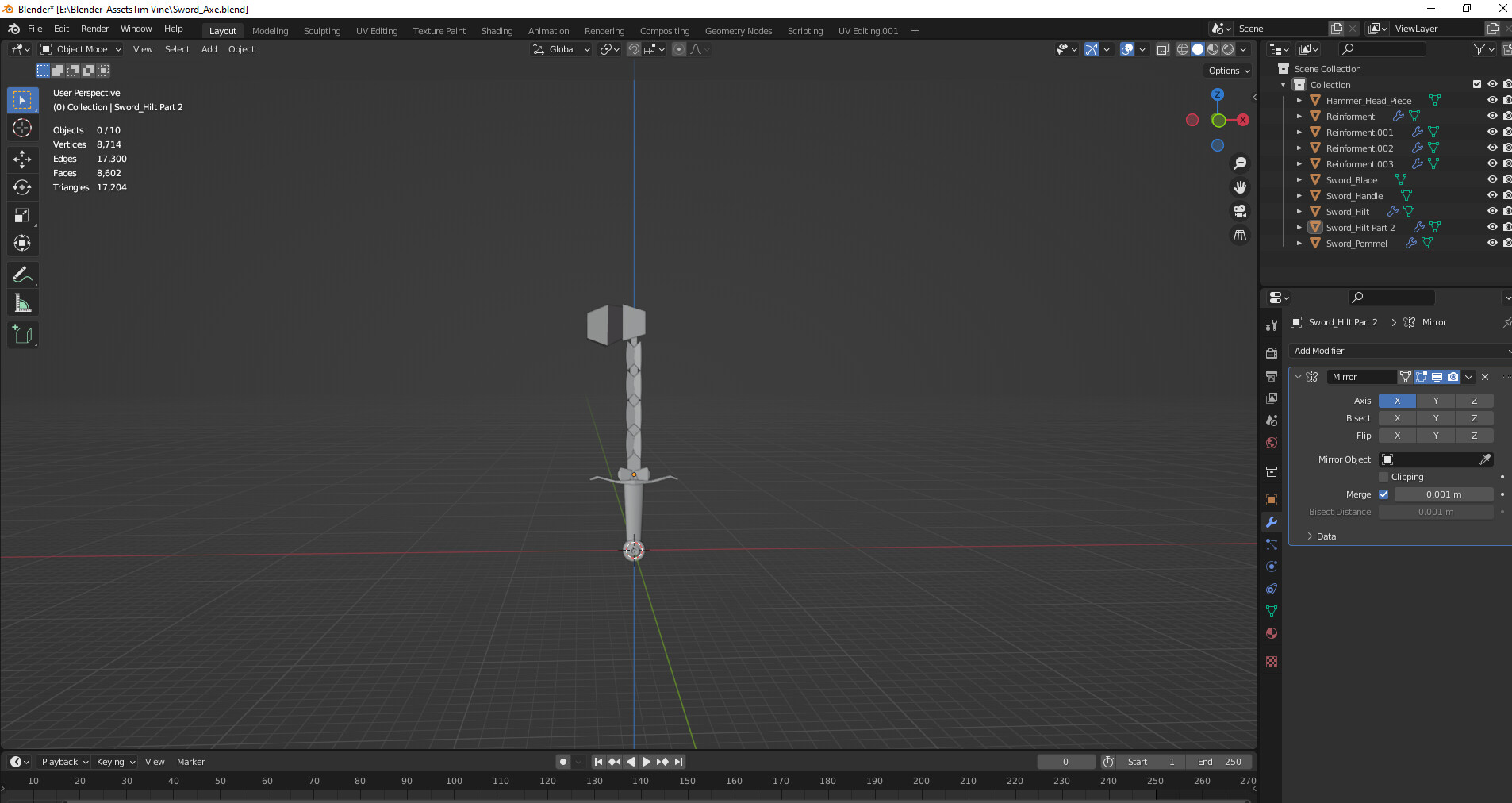
Task: Activate the Annotate tool
Action: coord(22,275)
